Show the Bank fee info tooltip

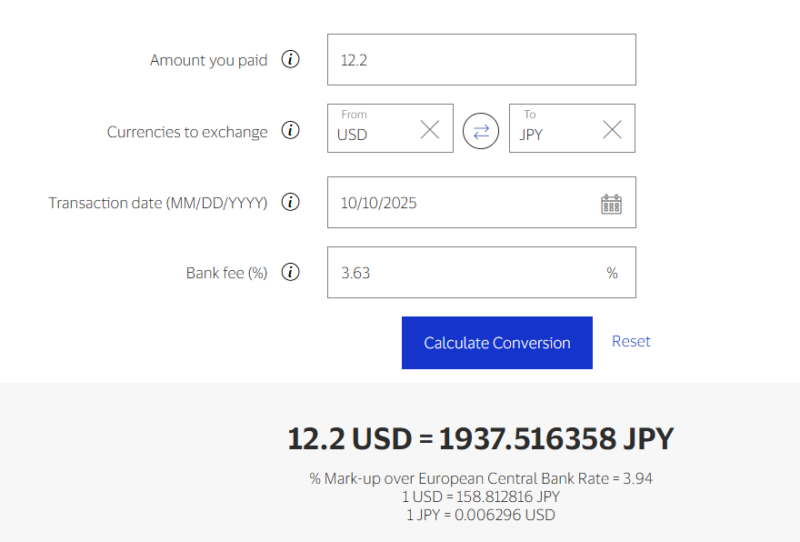click(x=291, y=272)
